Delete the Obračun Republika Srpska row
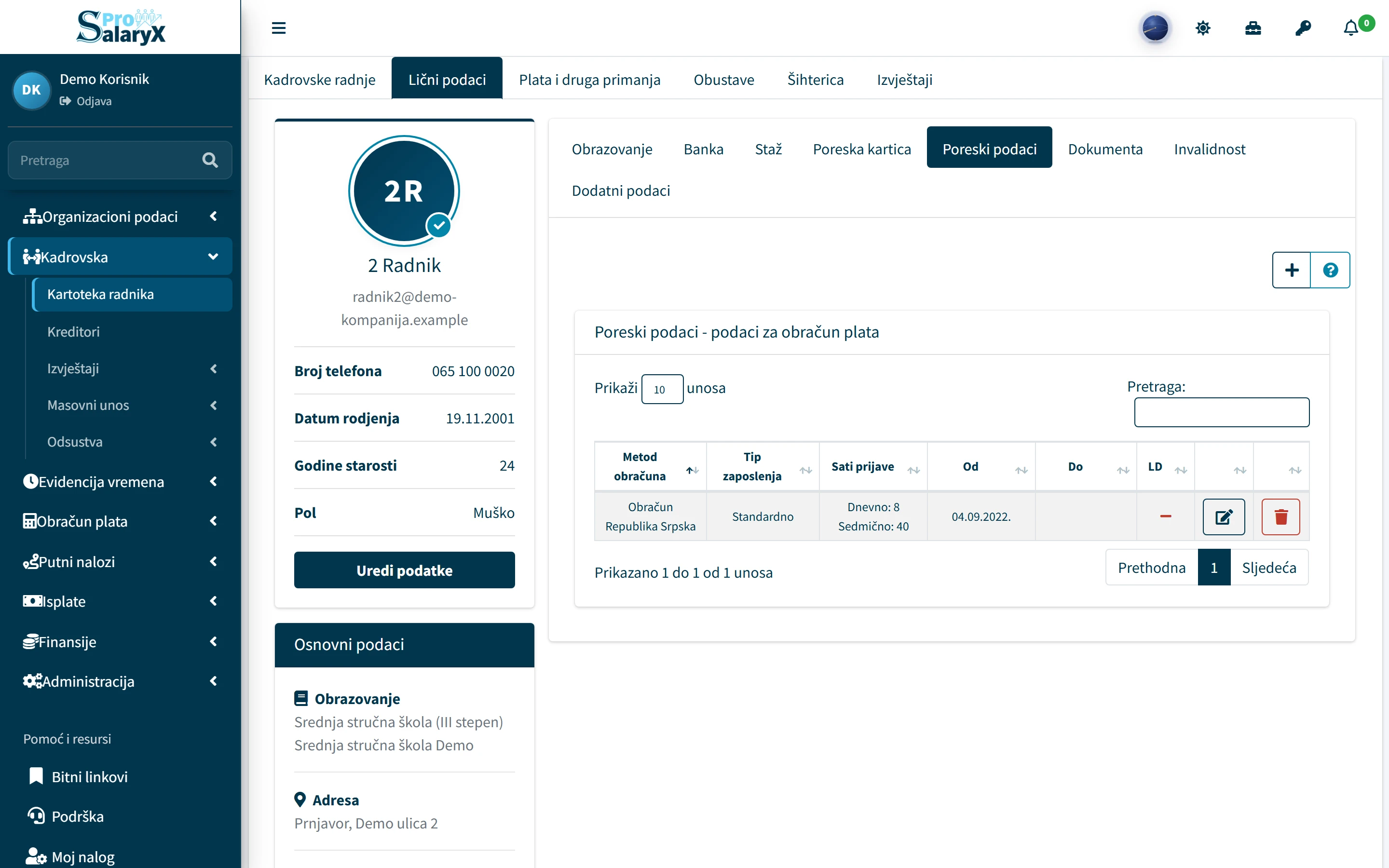The height and width of the screenshot is (868, 1389). (x=1280, y=516)
